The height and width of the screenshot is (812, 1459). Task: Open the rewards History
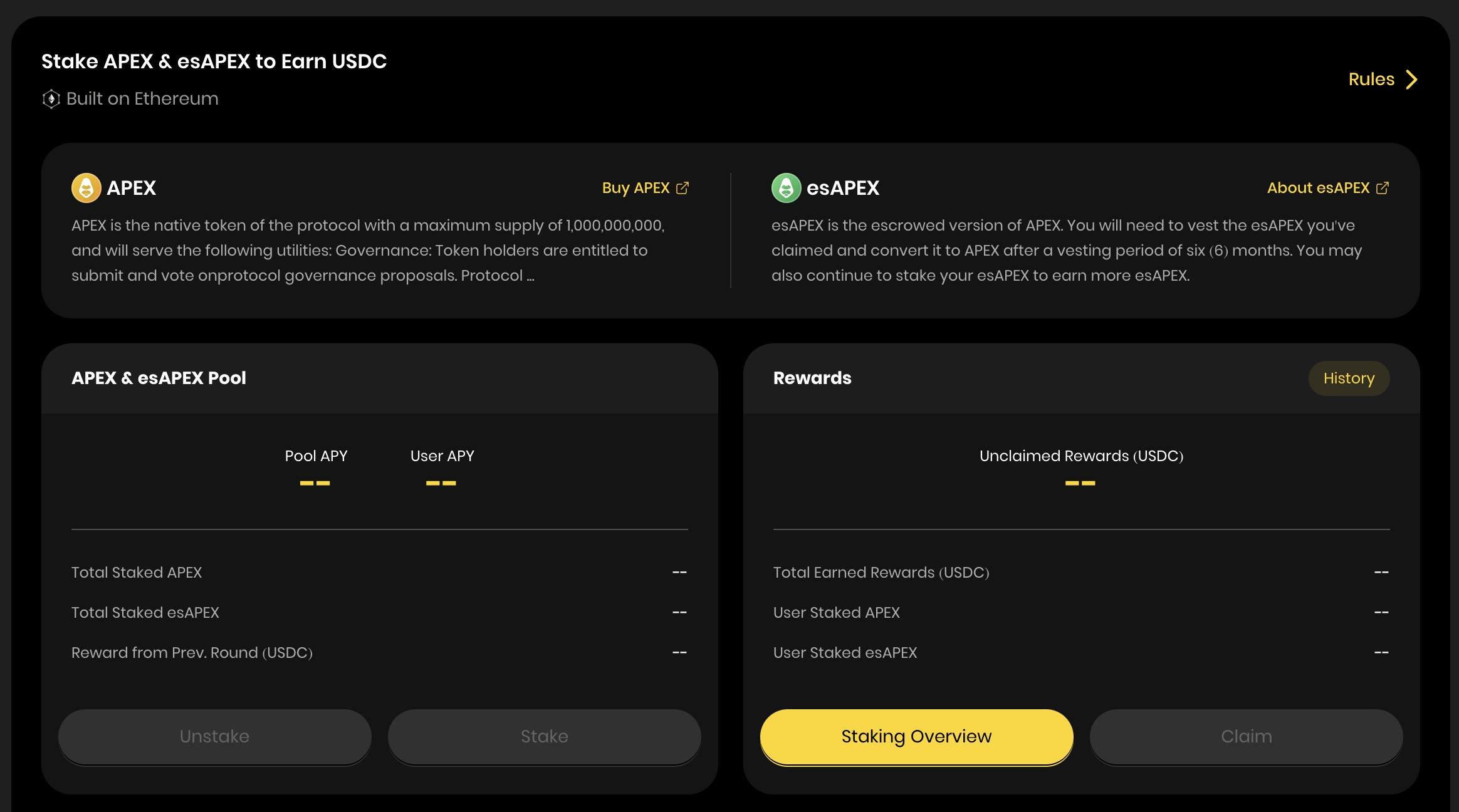click(x=1349, y=378)
